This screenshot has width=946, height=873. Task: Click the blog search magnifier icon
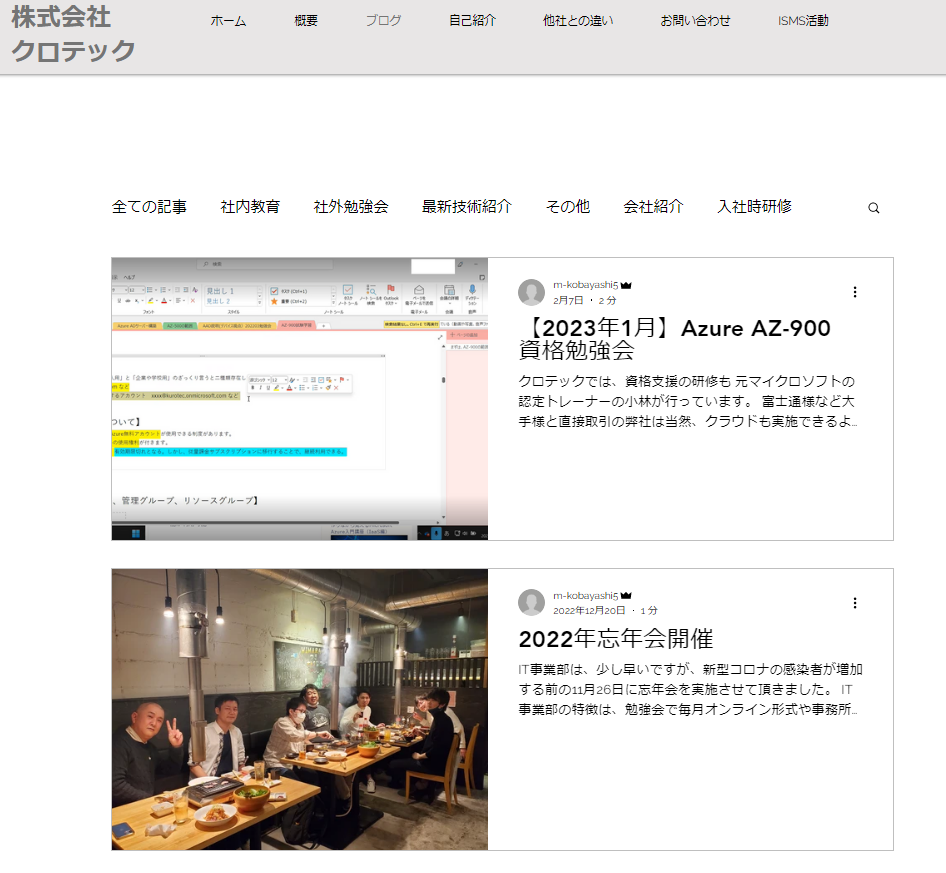(x=873, y=208)
